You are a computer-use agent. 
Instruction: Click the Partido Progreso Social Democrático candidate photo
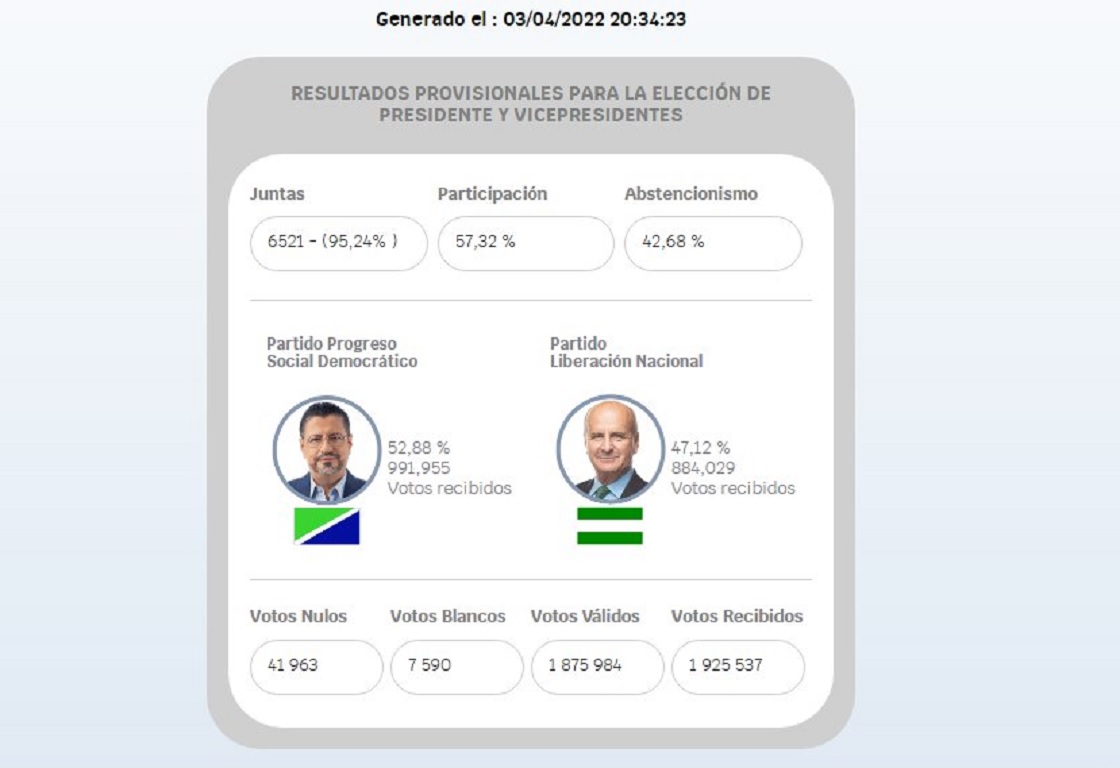326,450
